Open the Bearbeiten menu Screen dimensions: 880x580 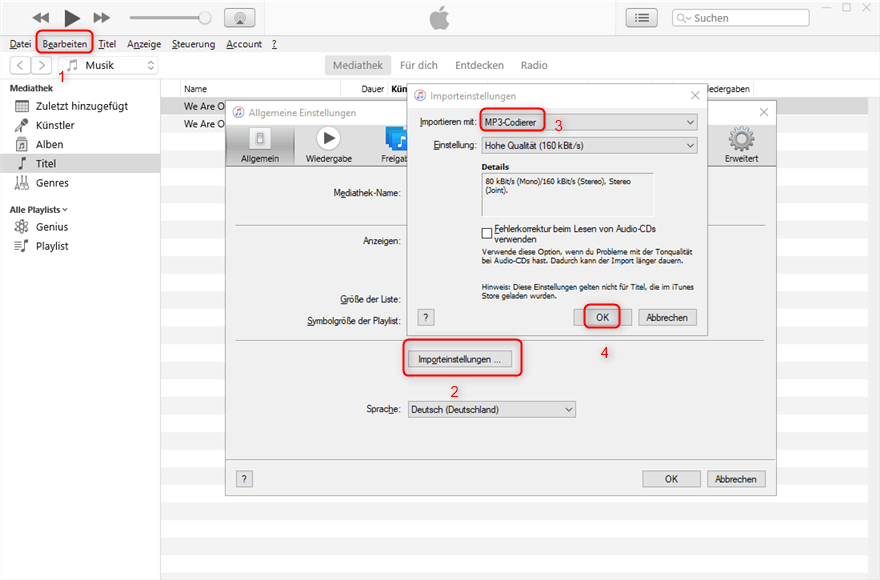tap(65, 44)
